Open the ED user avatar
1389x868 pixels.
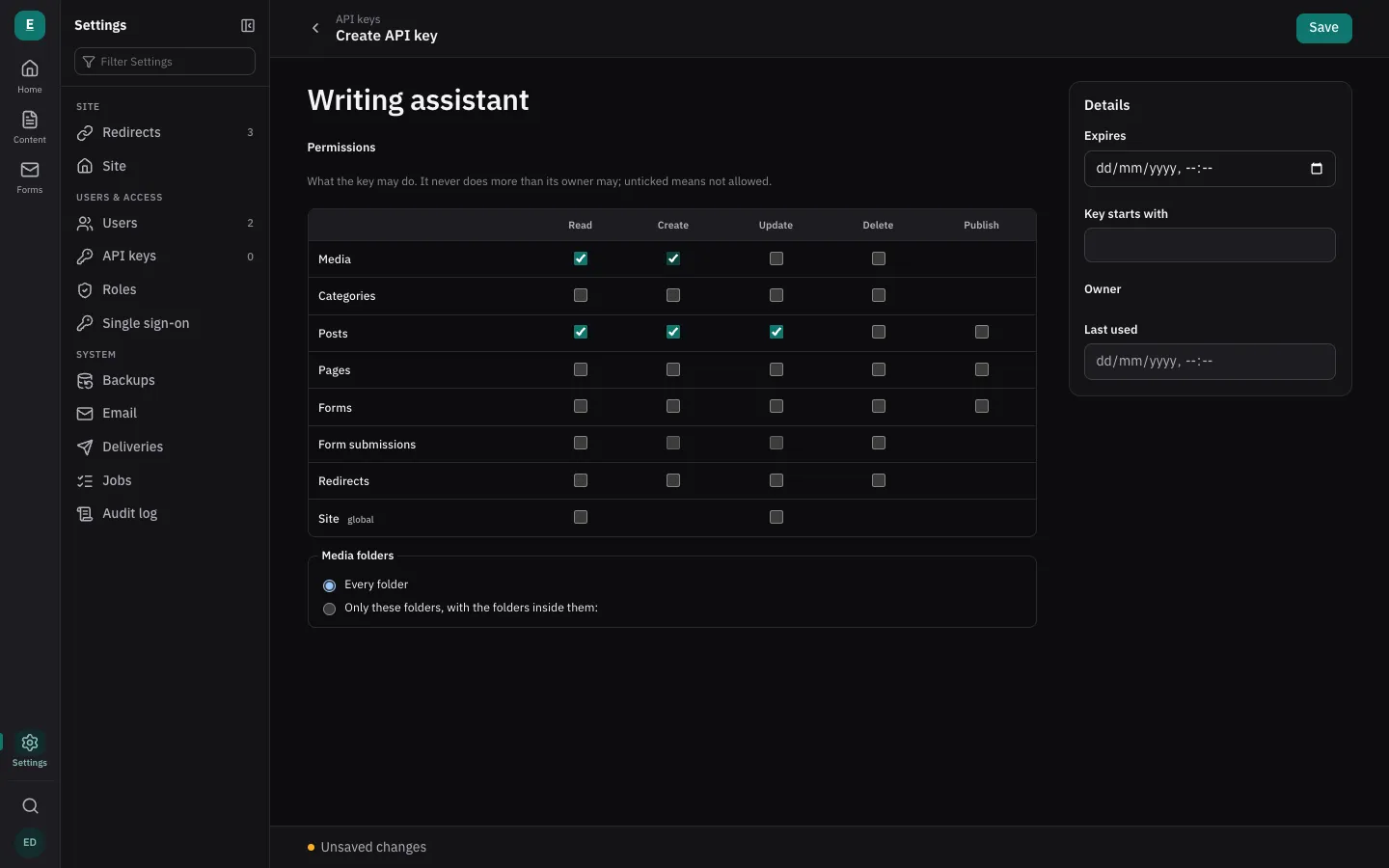tap(30, 842)
